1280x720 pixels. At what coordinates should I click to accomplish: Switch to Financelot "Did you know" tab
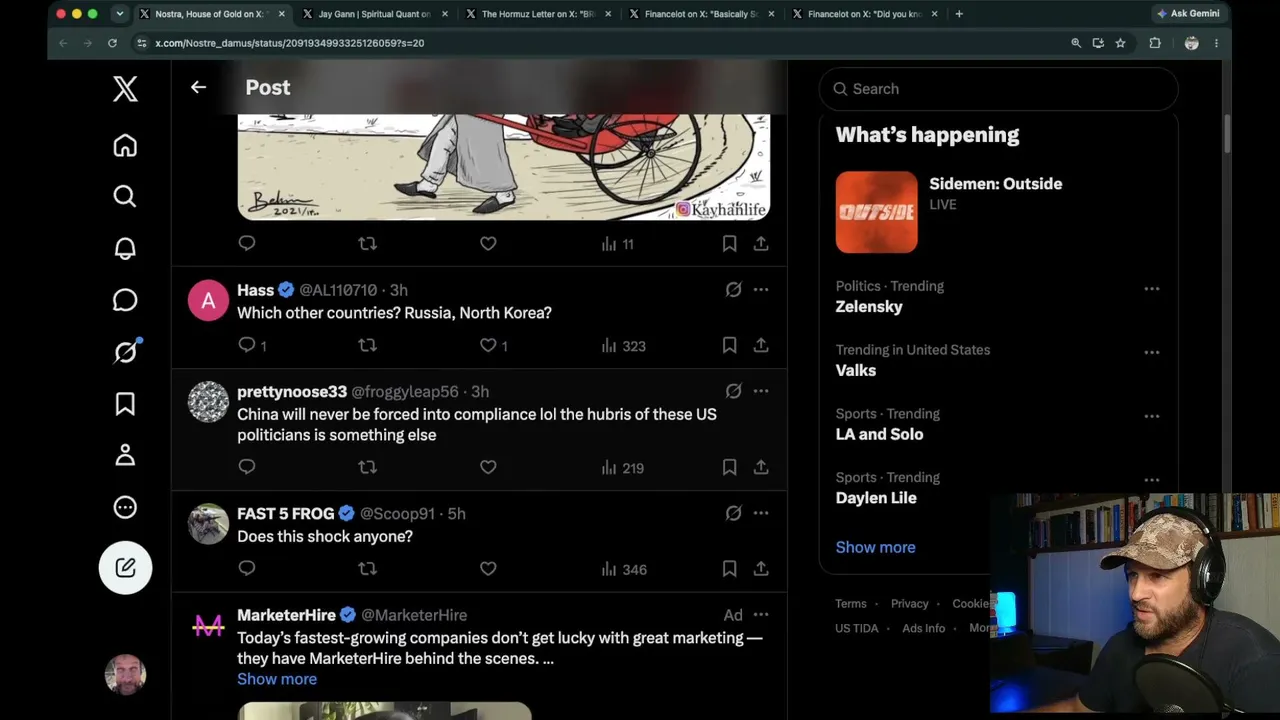click(x=865, y=14)
